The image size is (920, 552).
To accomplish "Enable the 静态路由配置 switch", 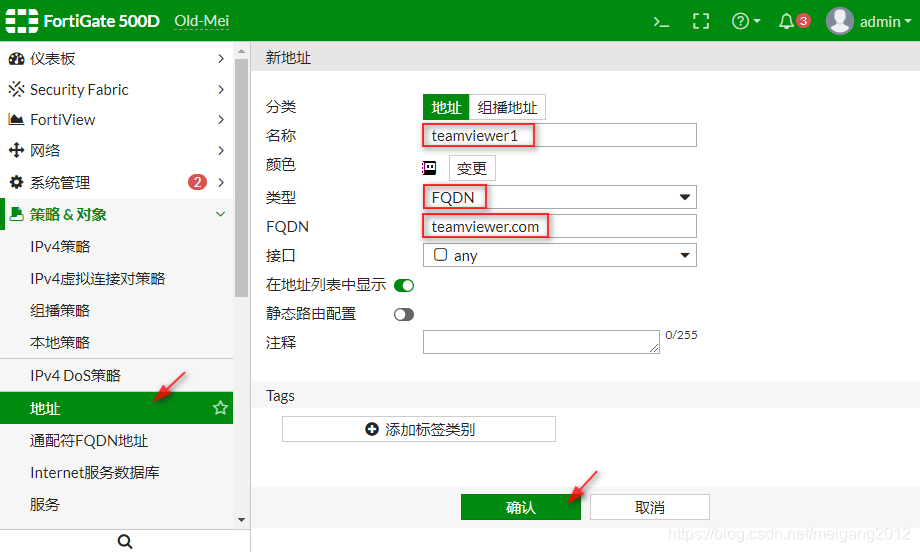I will (404, 315).
